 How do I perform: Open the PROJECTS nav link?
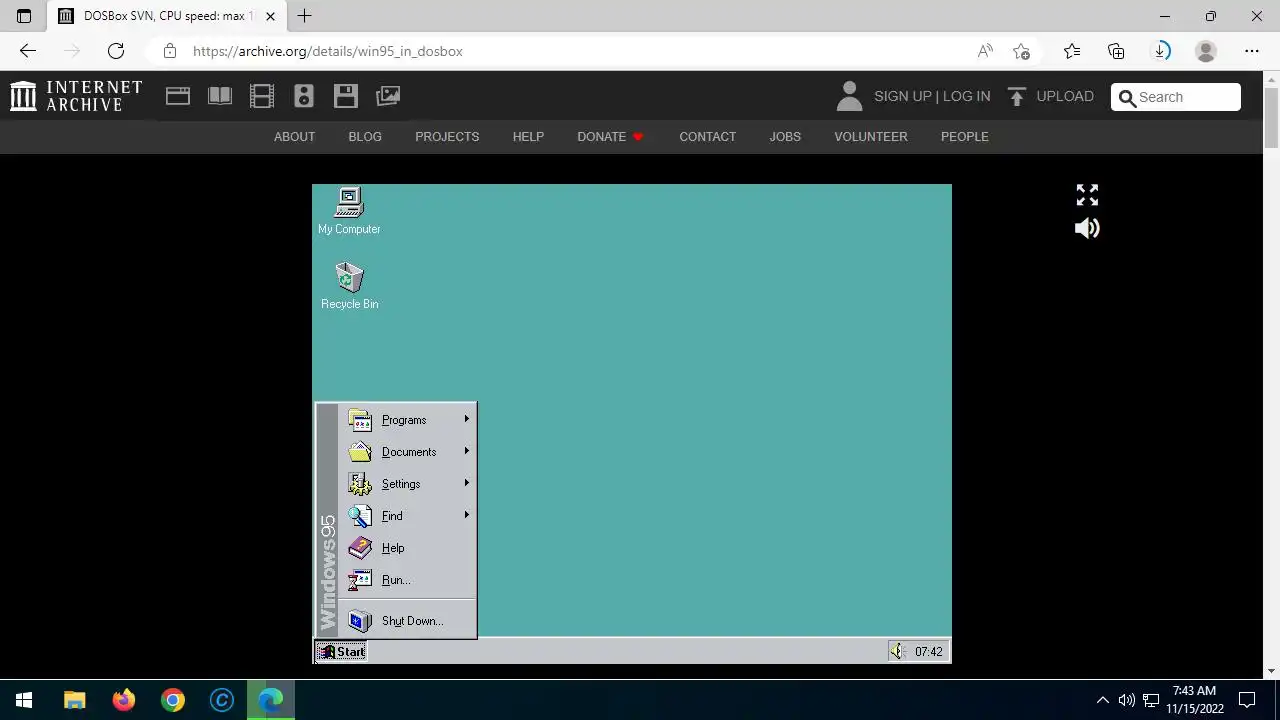point(447,137)
